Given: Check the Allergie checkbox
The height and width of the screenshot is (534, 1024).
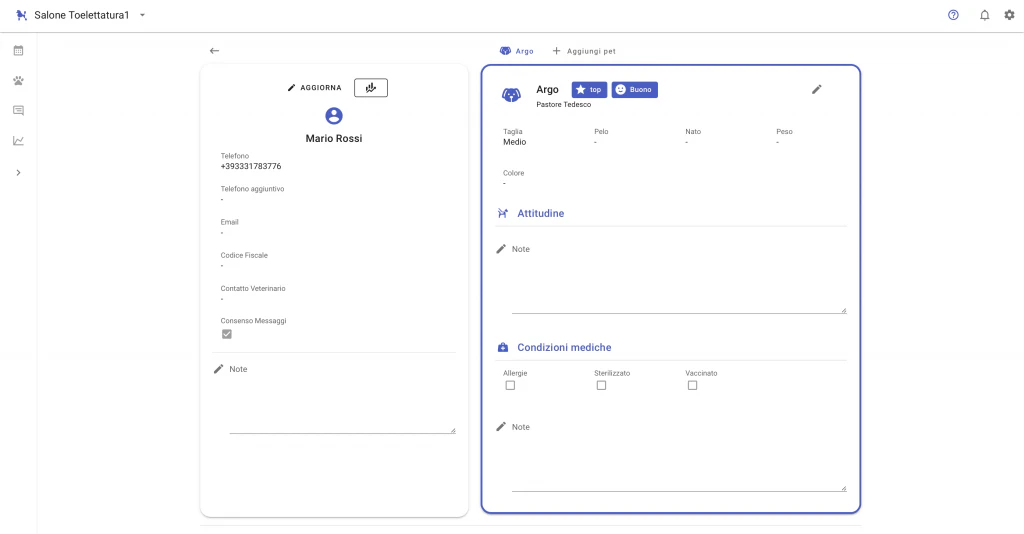Looking at the screenshot, I should click(510, 385).
